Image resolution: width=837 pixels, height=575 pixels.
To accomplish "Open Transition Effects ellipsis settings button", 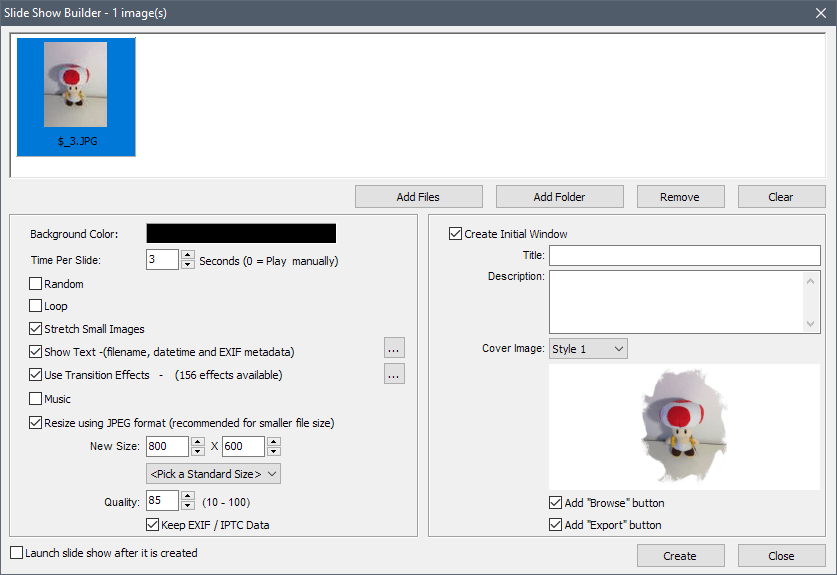I will (394, 374).
